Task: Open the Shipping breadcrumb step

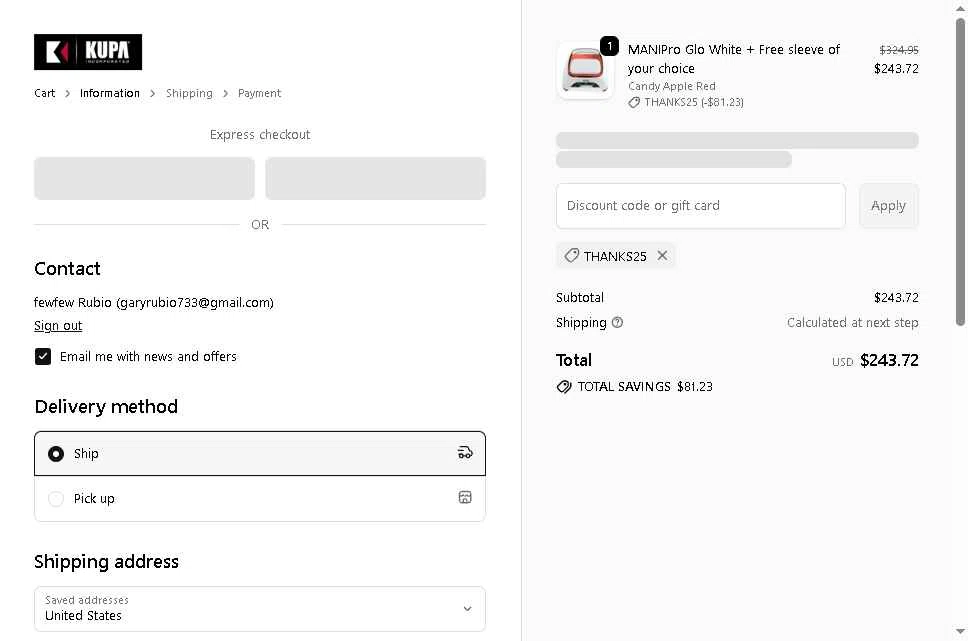Action: (189, 93)
